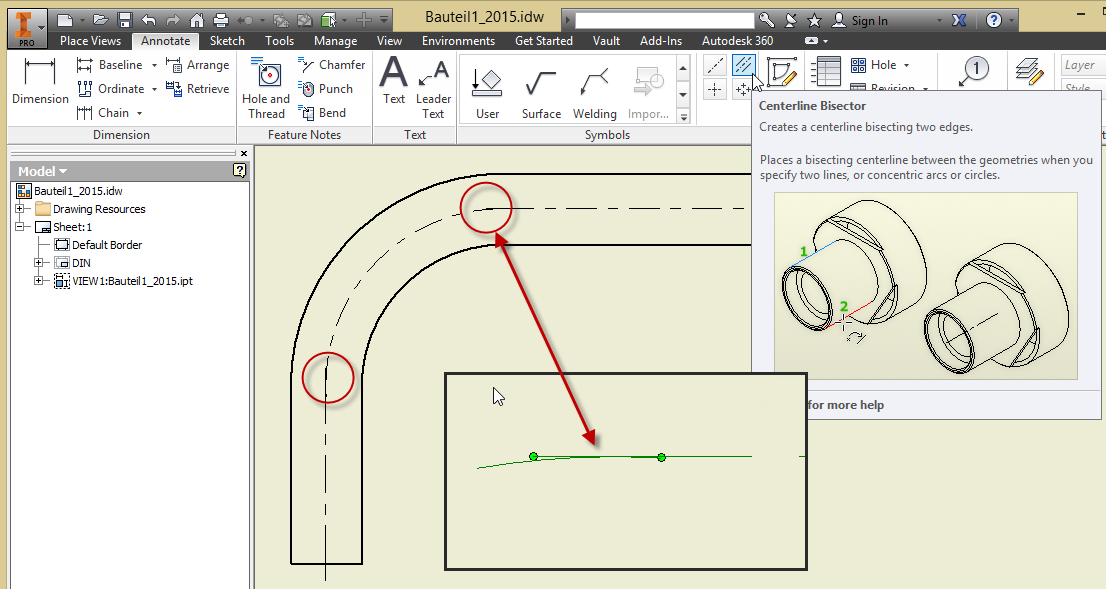Viewport: 1106px width, 589px height.
Task: Open the Sketch ribbon tab
Action: (x=227, y=41)
